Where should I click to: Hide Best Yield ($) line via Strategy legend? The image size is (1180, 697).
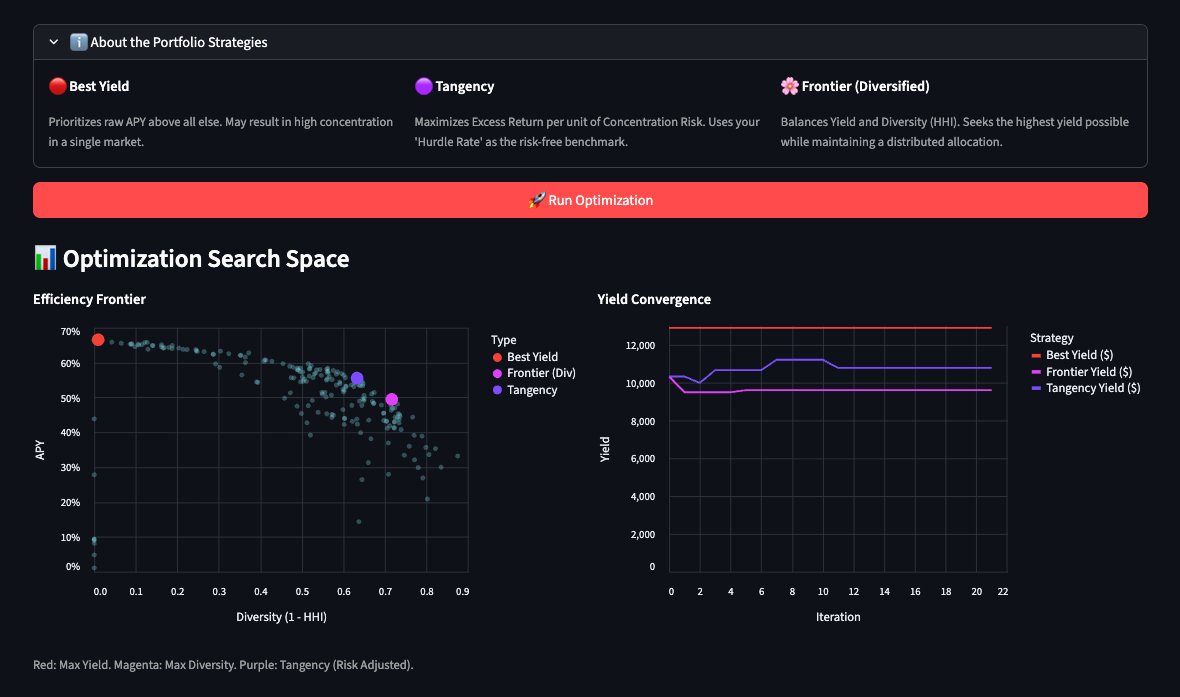(x=1078, y=355)
